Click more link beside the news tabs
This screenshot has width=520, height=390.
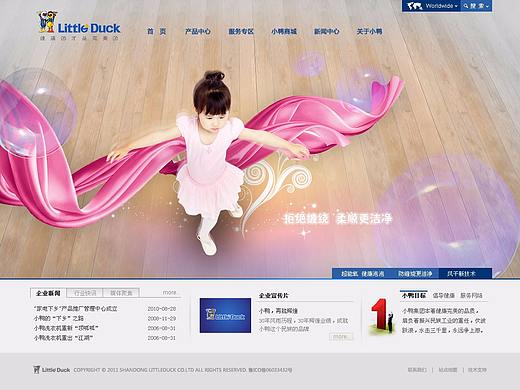170,292
